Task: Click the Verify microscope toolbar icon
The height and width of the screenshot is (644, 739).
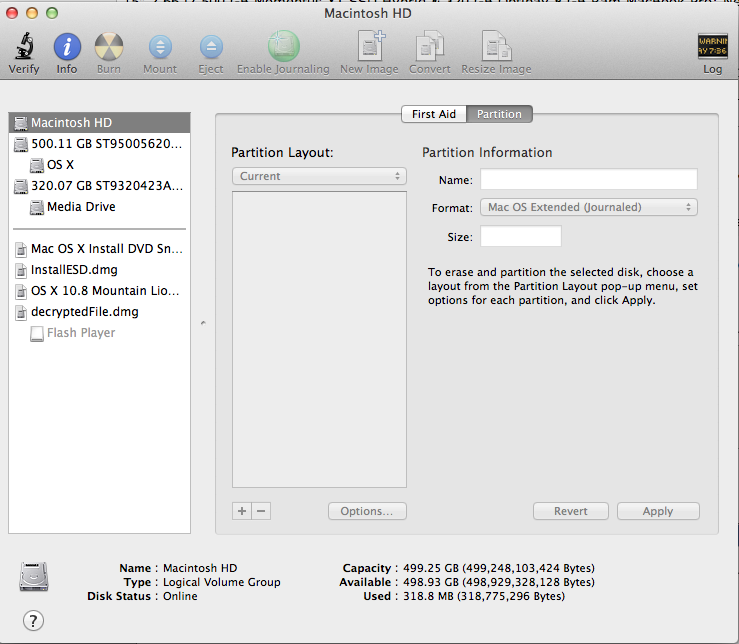Action: (x=25, y=46)
